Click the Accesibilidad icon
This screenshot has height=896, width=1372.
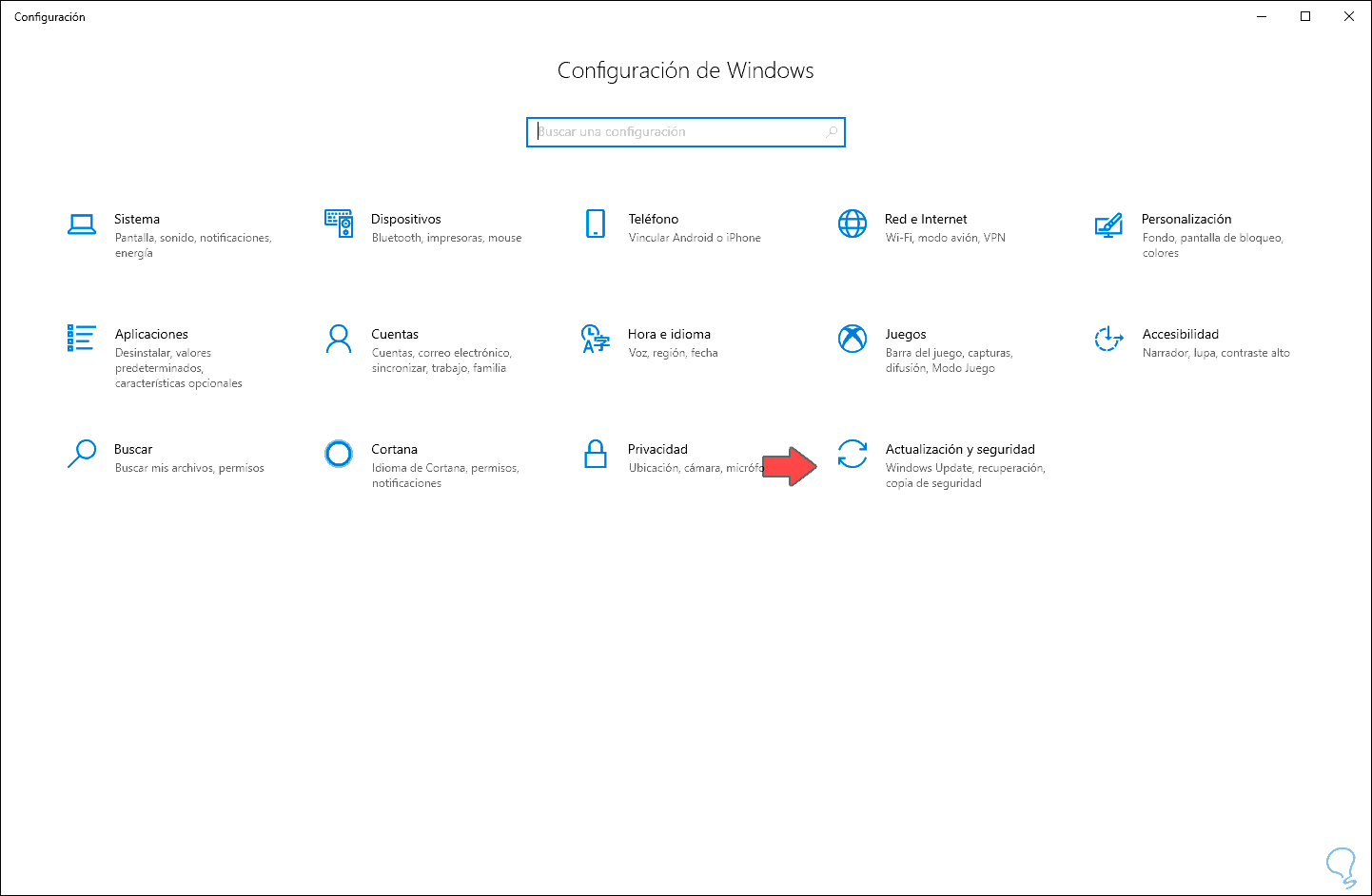(1109, 340)
